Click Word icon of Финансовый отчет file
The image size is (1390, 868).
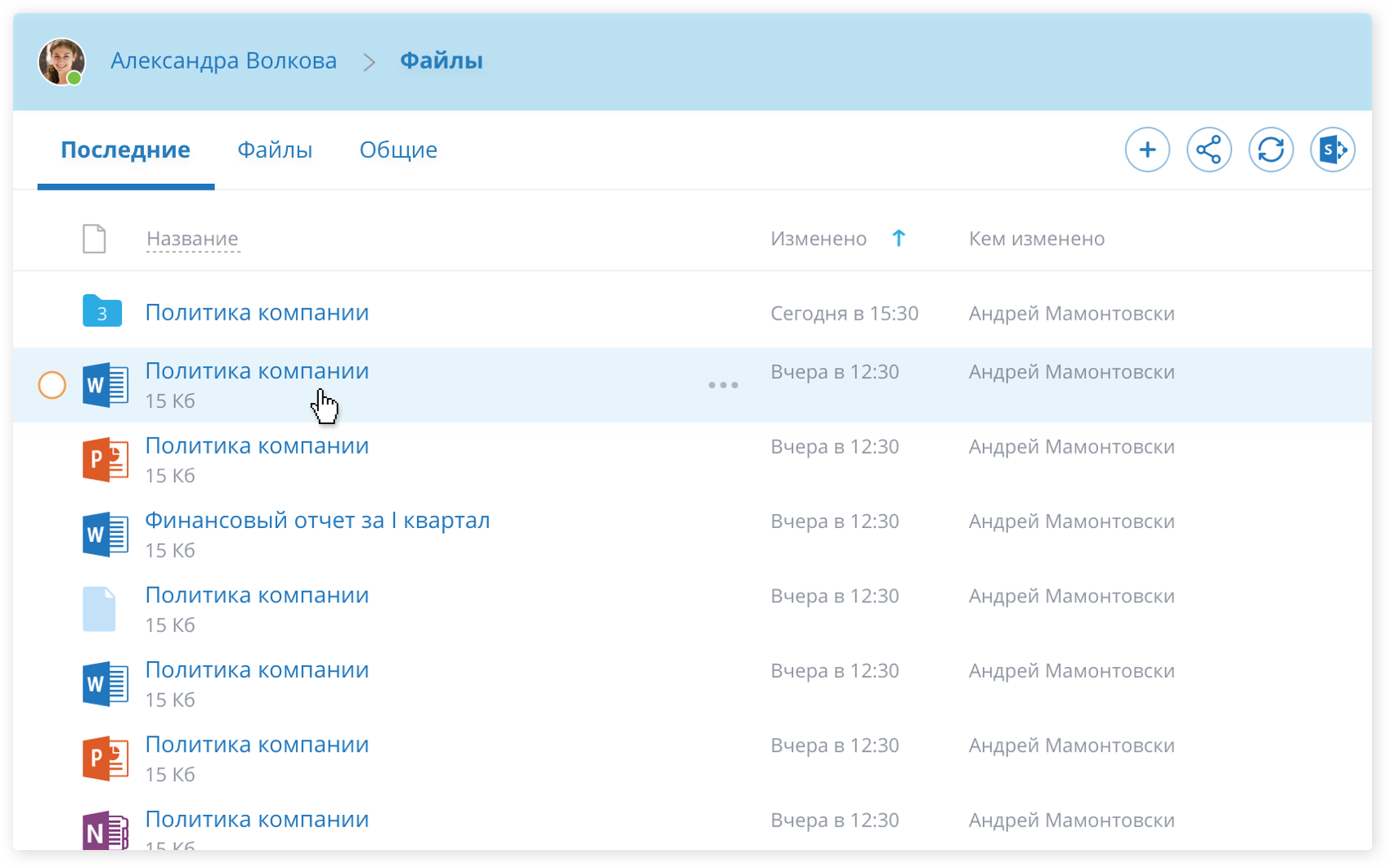coord(105,535)
